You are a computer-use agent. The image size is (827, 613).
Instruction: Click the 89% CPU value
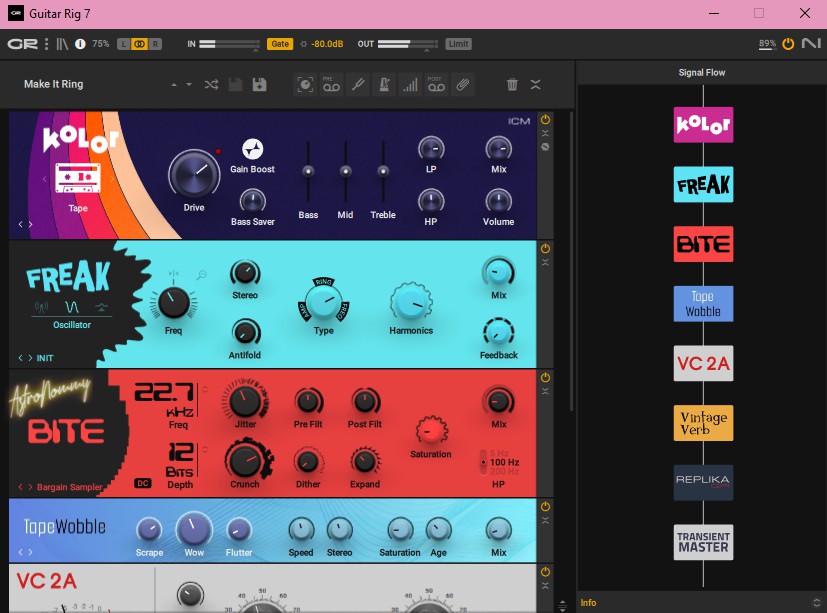coord(767,44)
